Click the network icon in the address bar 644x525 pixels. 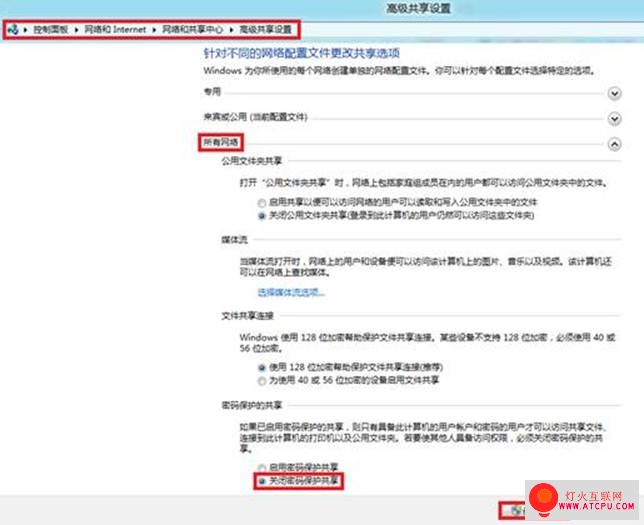[13, 30]
